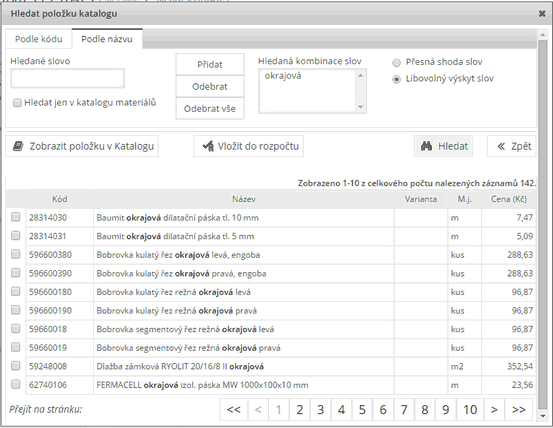Image resolution: width=553 pixels, height=428 pixels.
Task: Click the Přidat button
Action: coord(210,65)
